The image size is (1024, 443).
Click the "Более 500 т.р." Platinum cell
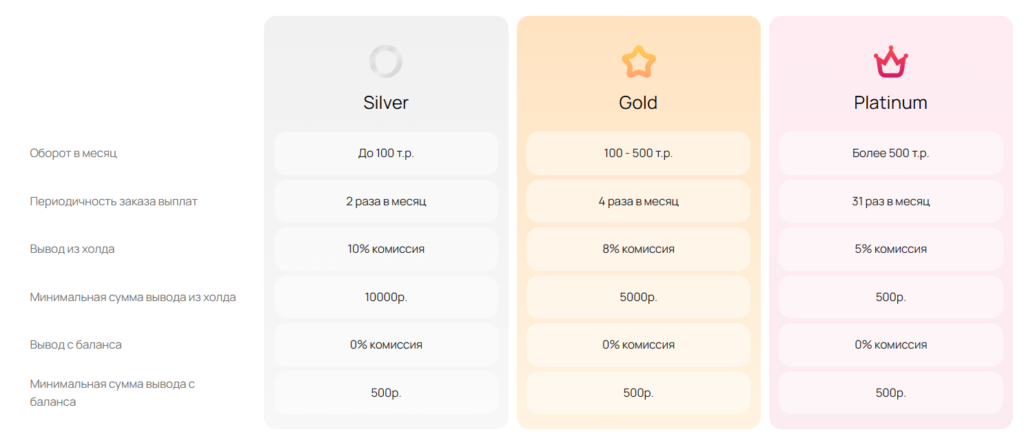coord(891,154)
